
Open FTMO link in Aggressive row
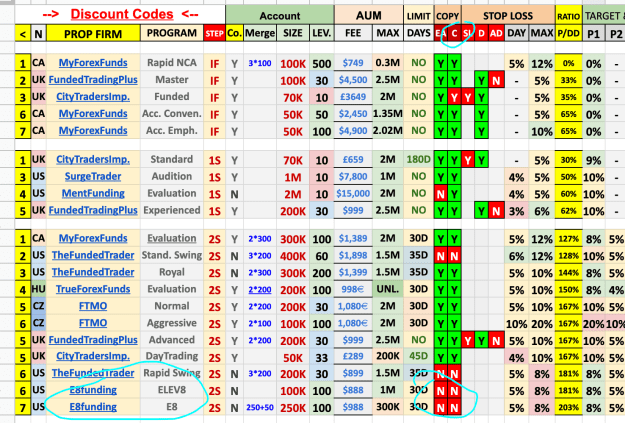click(x=93, y=323)
